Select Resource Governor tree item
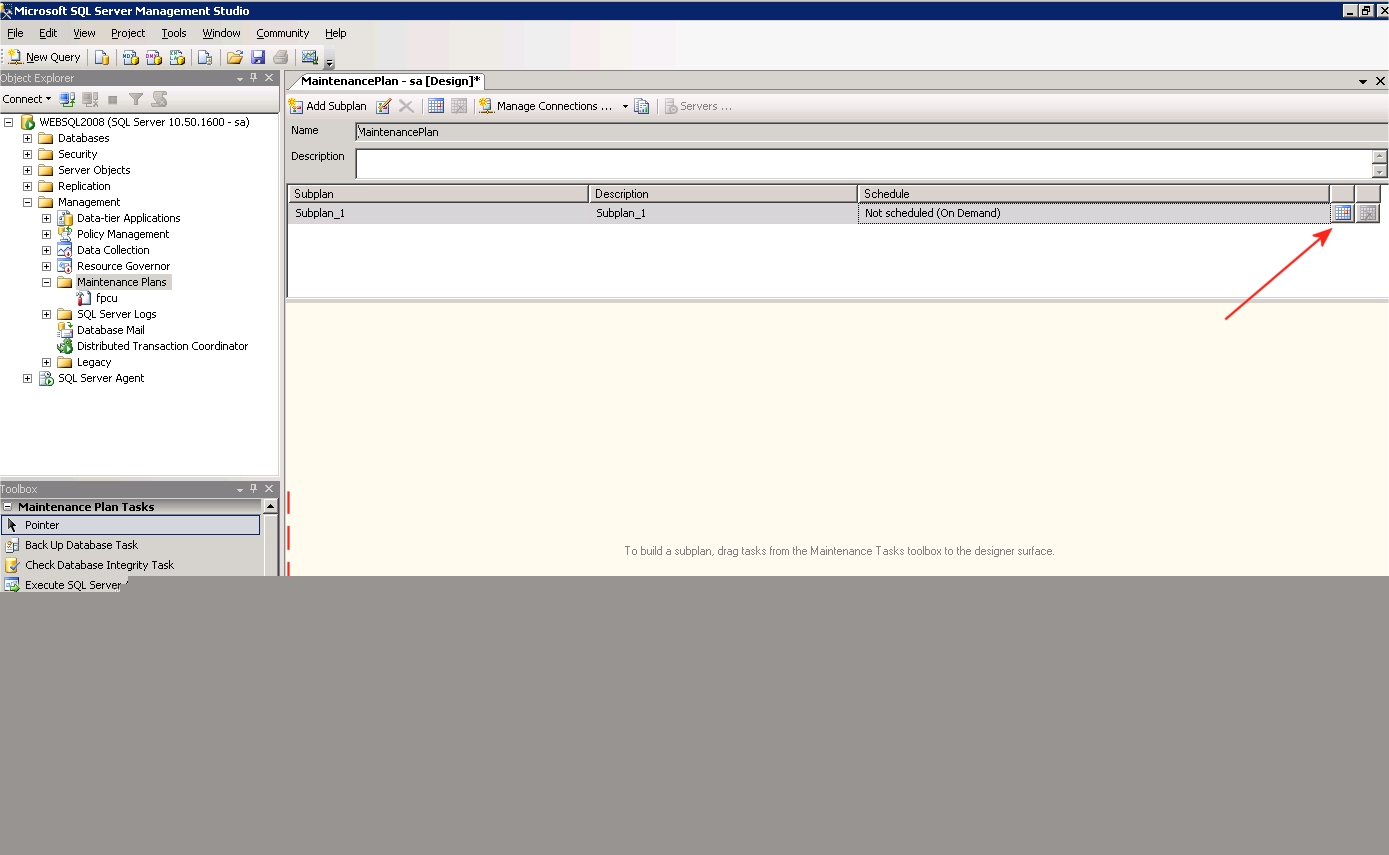Screen dimensions: 1389x855 [x=123, y=266]
